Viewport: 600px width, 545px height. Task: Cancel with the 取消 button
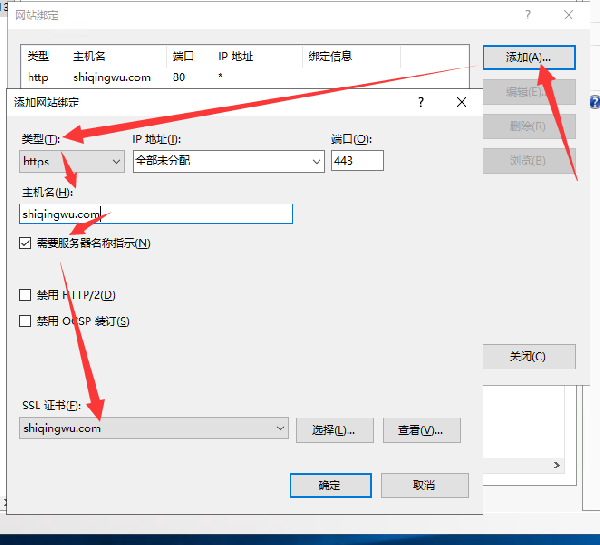(x=425, y=485)
